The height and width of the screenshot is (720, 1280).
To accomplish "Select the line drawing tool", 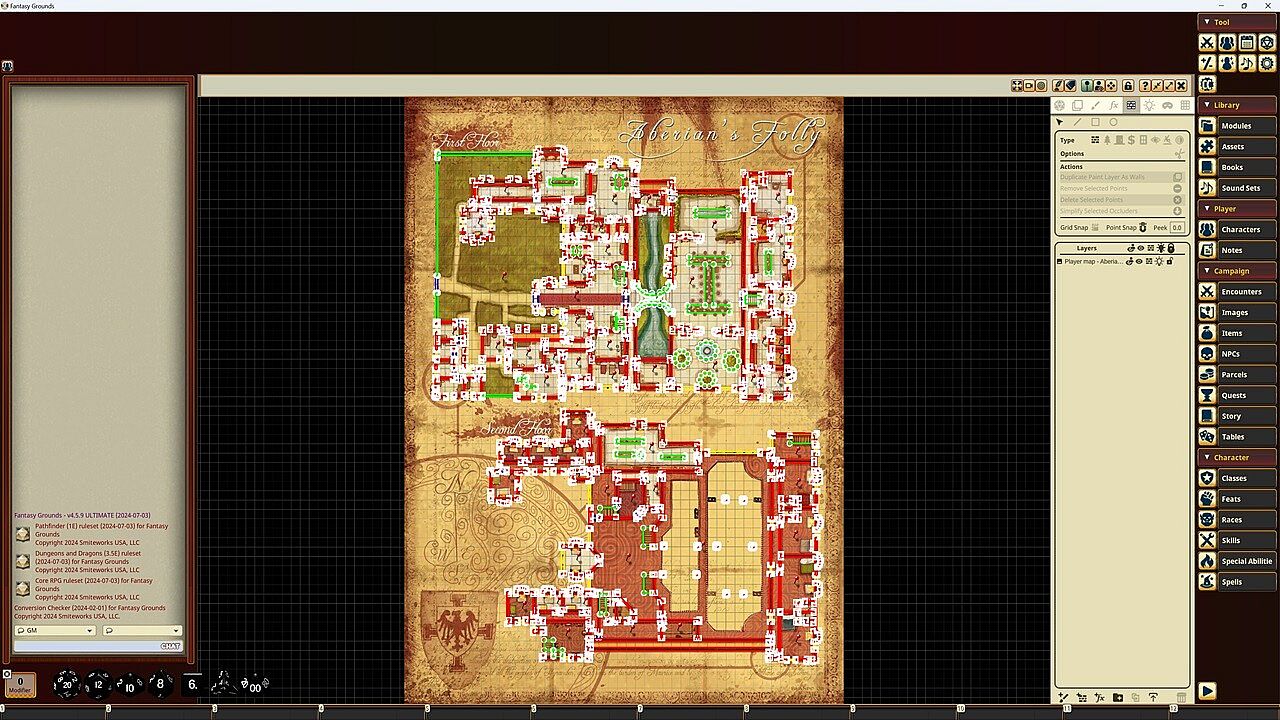I will point(1077,122).
